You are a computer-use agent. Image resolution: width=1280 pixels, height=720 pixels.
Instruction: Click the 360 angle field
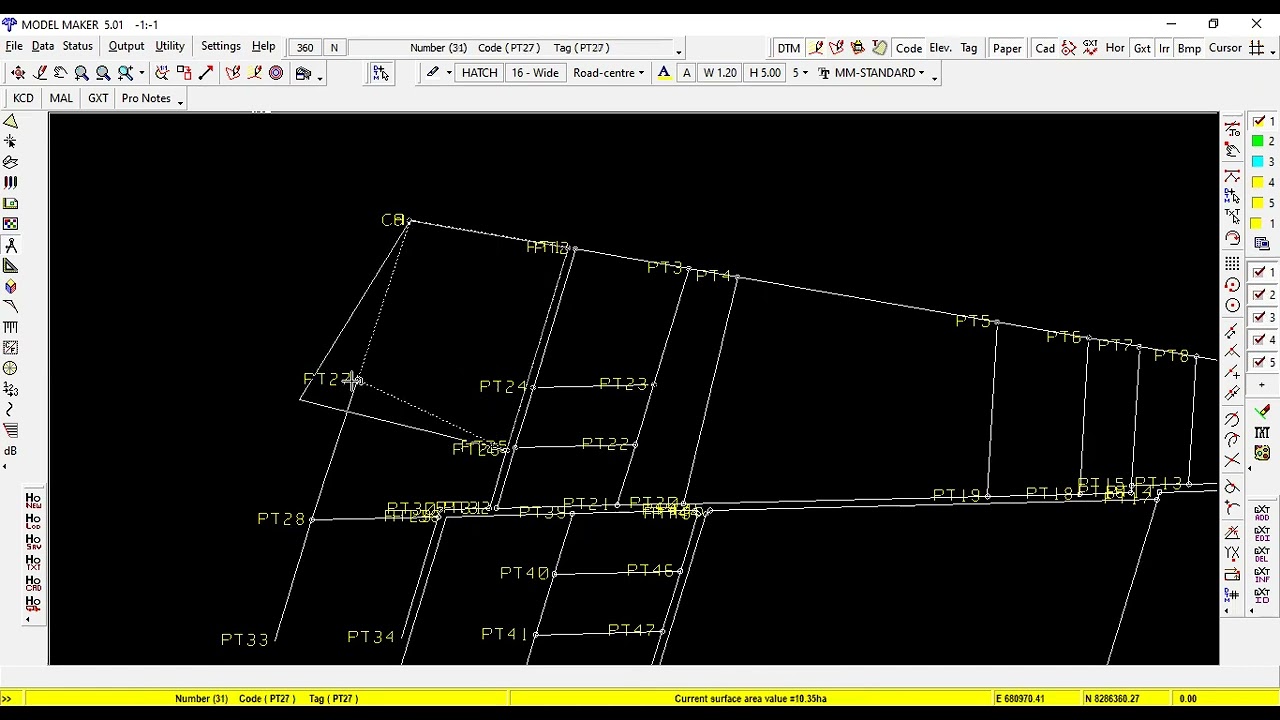pyautogui.click(x=305, y=47)
